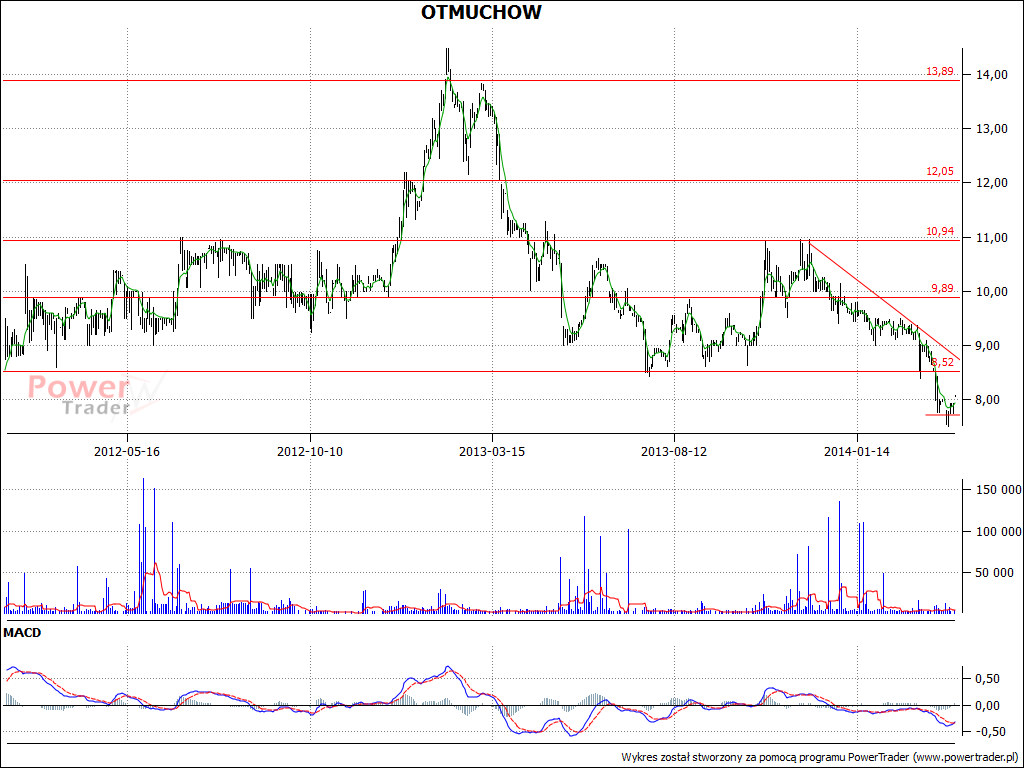
Task: Click the 10,00 price axis value
Action: coord(991,292)
